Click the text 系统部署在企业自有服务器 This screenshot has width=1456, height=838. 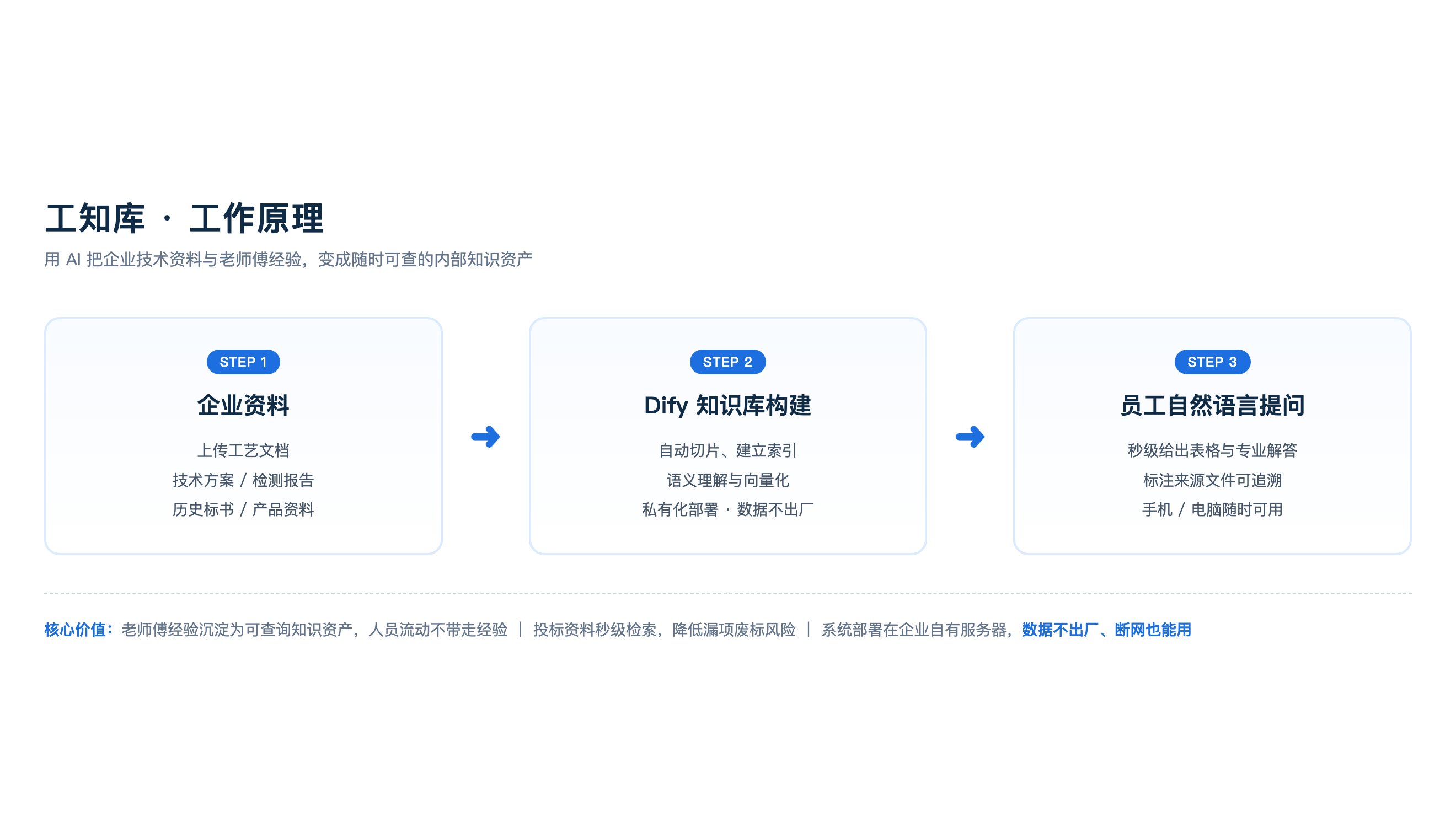coord(914,630)
